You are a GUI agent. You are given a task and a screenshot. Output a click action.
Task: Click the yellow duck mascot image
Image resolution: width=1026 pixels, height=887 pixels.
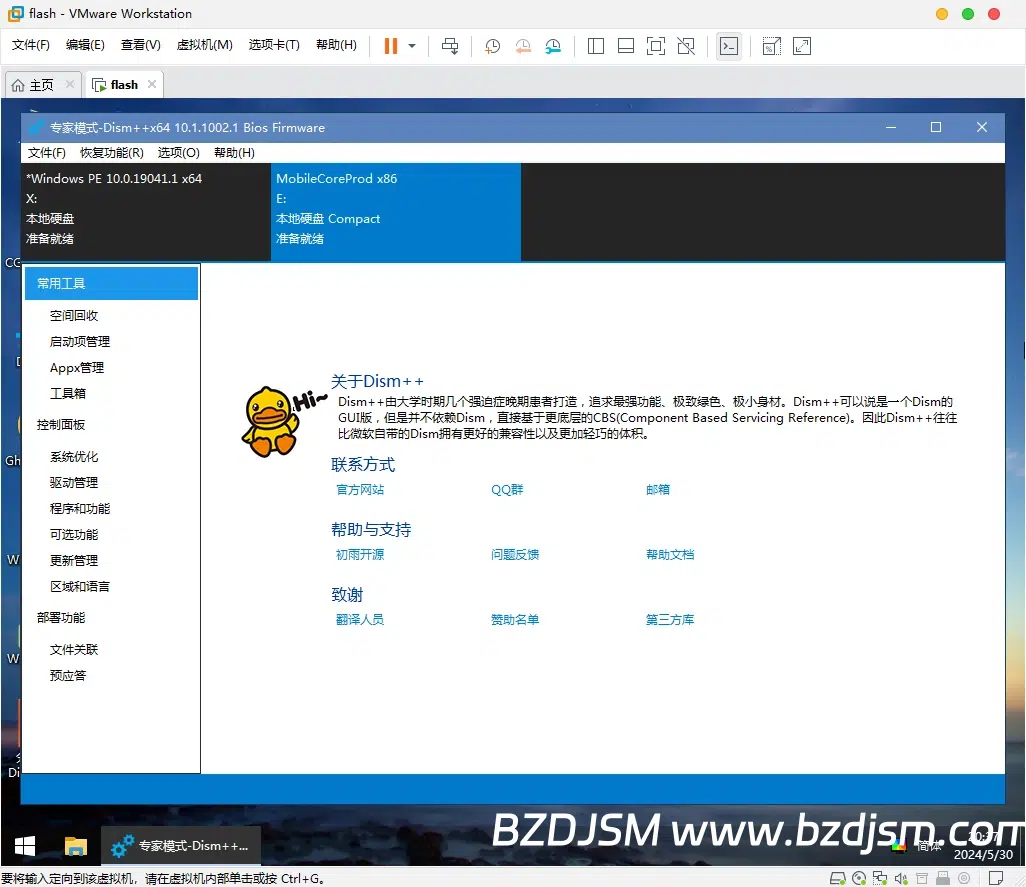pyautogui.click(x=272, y=422)
